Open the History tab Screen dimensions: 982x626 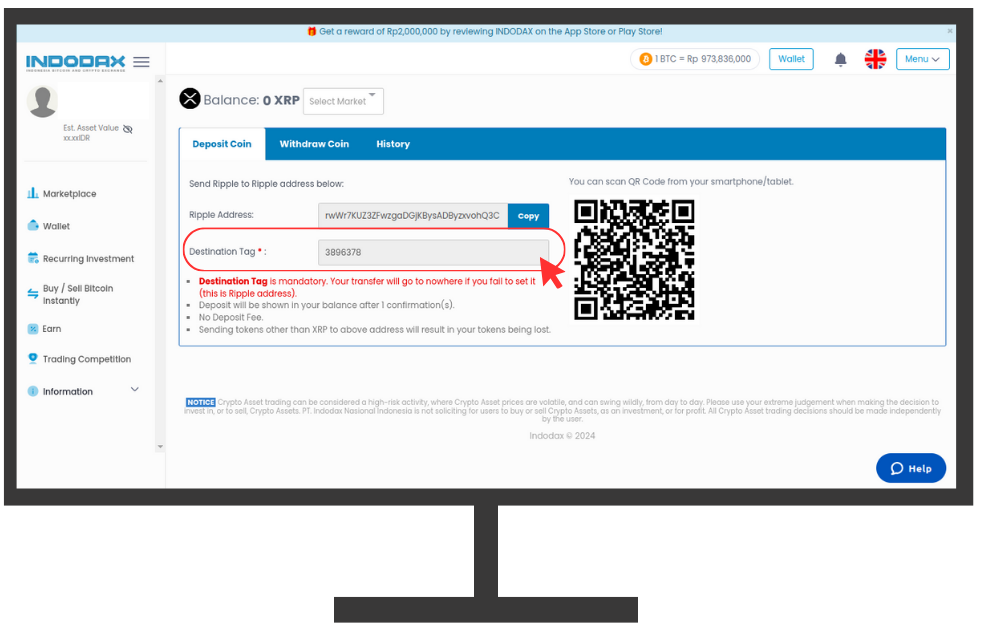(393, 144)
